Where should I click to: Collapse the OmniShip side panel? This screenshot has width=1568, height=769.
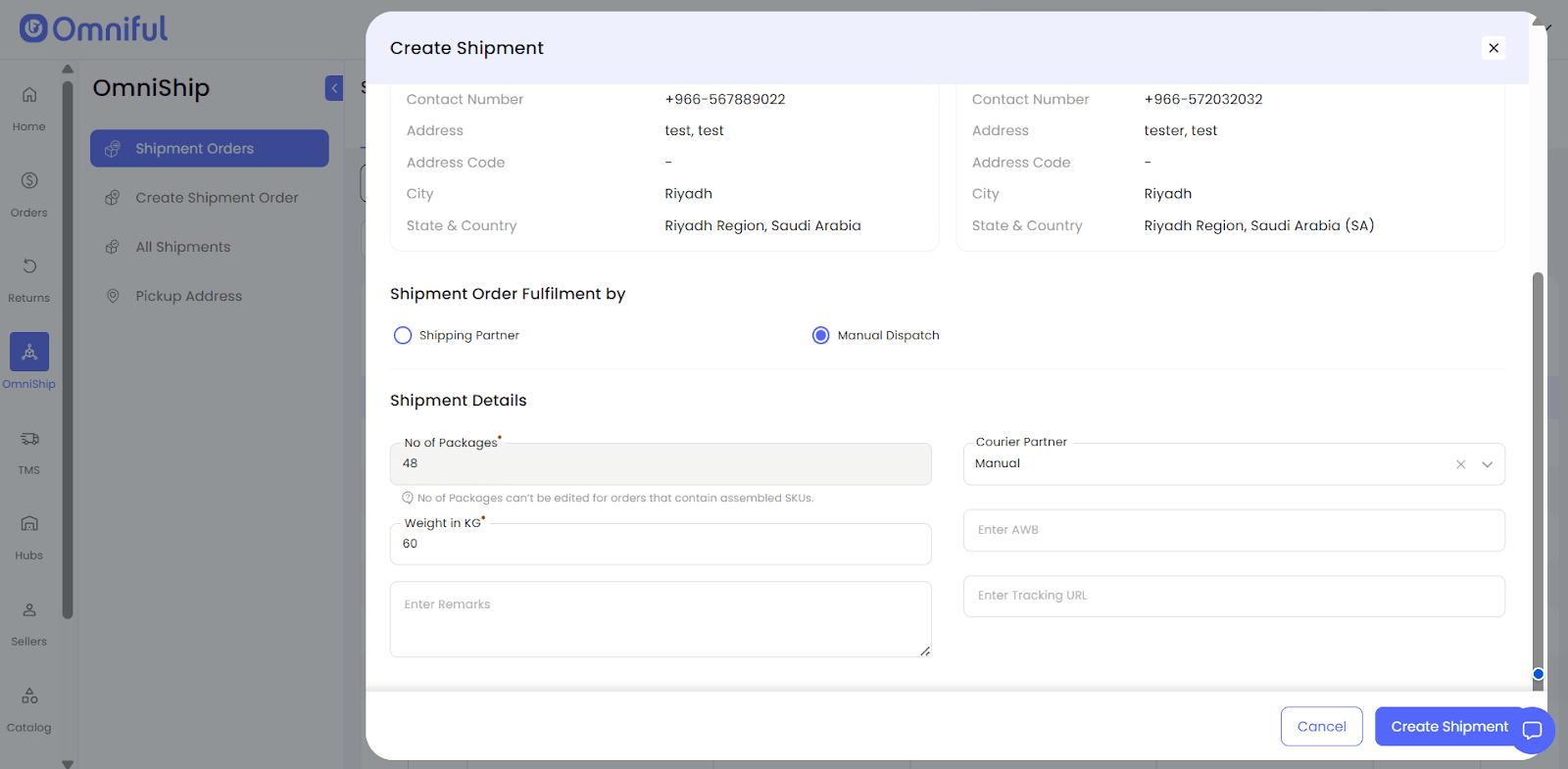pos(334,88)
